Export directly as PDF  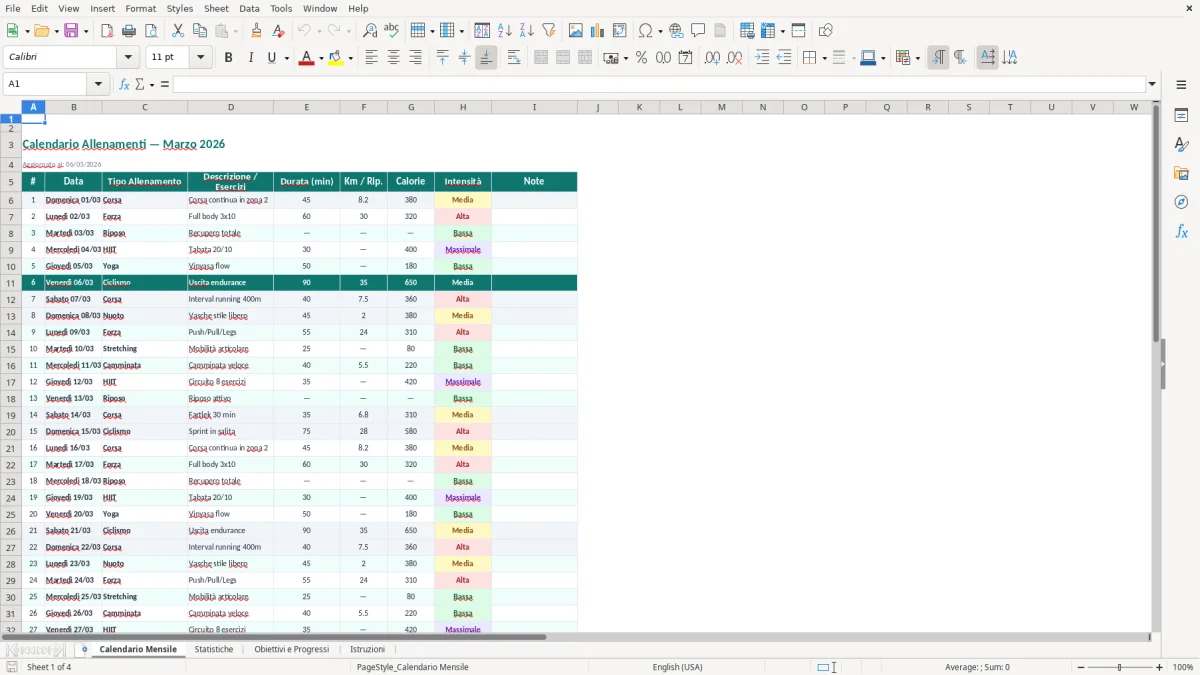coord(107,31)
